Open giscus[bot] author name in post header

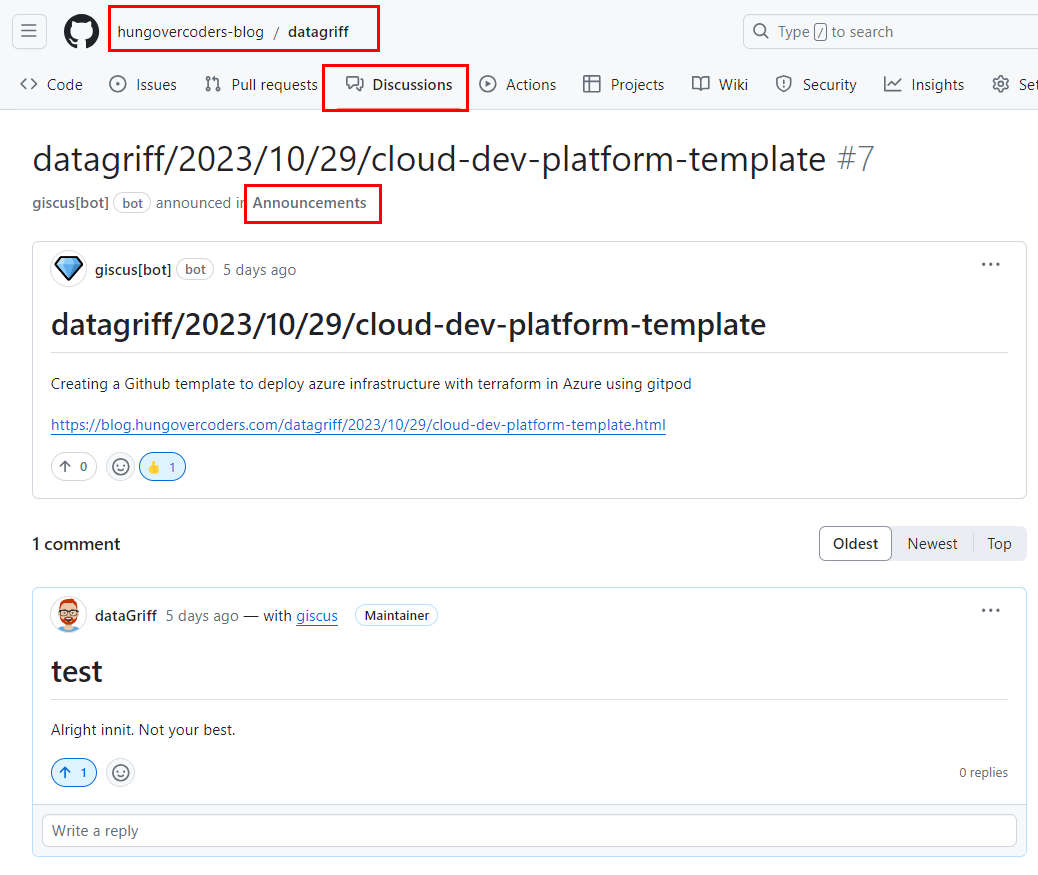133,270
